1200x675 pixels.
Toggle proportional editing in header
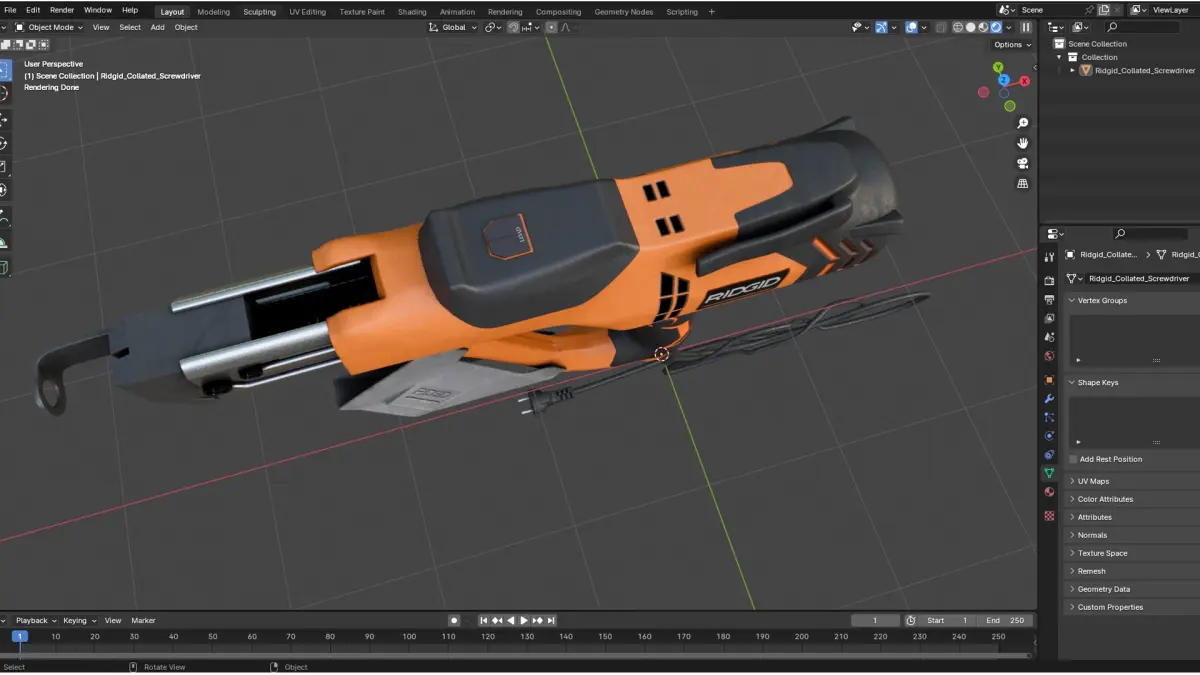click(x=551, y=27)
